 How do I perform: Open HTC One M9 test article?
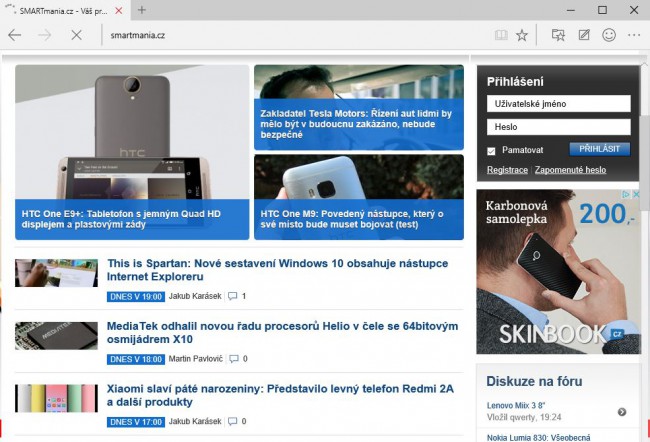(359, 197)
